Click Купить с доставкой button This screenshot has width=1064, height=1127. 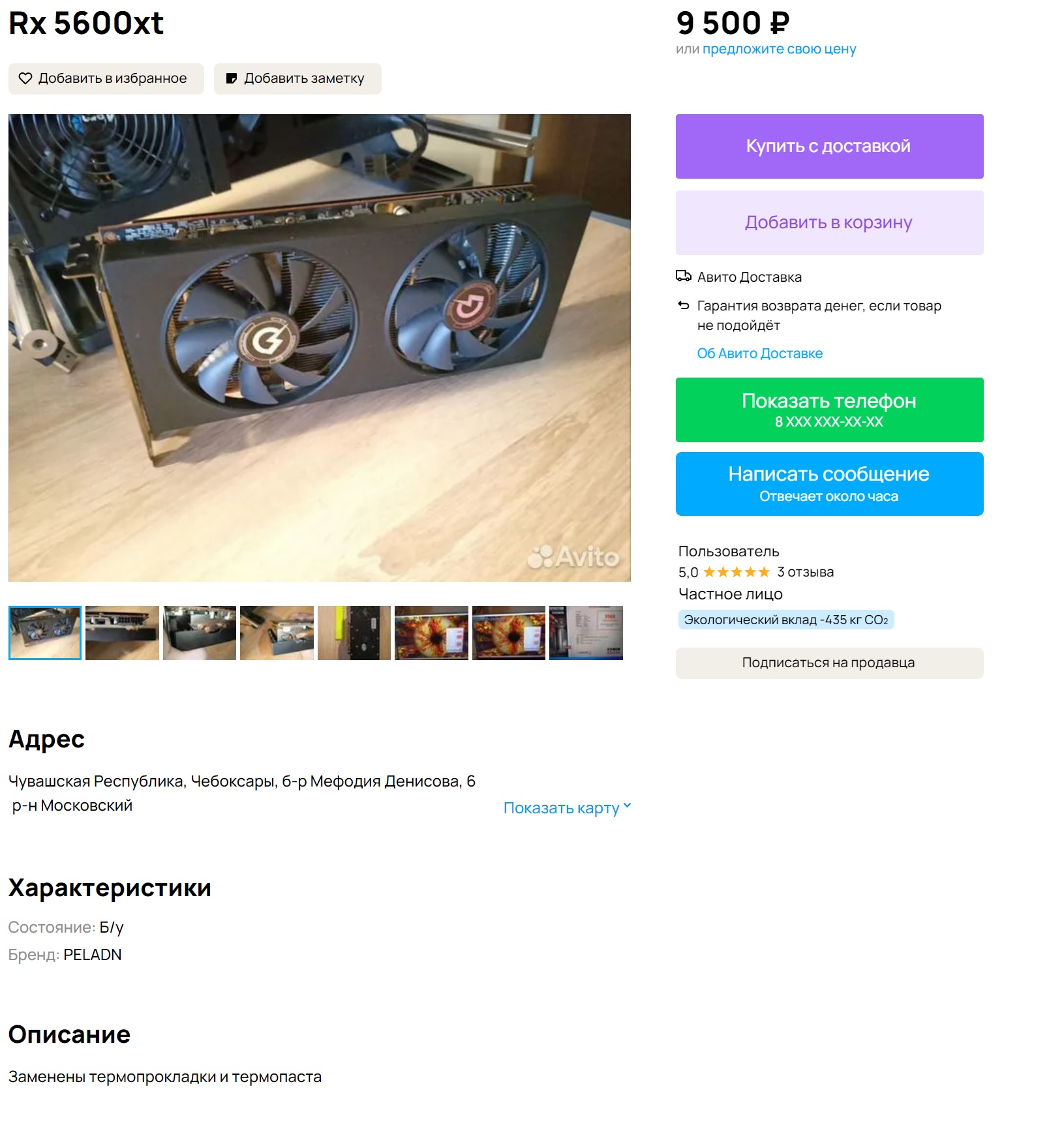point(829,146)
